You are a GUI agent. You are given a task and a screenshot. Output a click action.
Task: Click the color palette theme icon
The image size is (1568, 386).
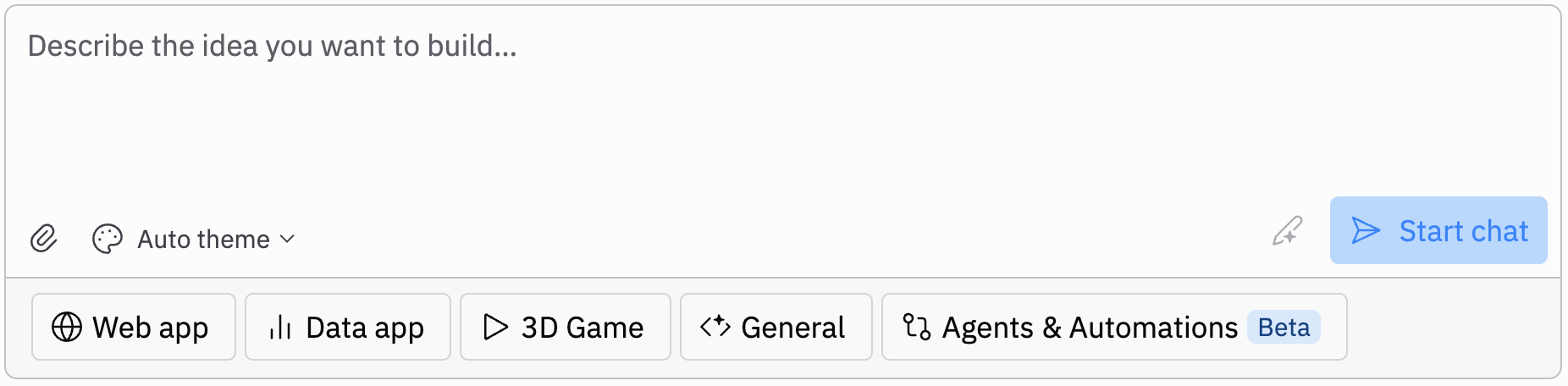click(x=108, y=239)
